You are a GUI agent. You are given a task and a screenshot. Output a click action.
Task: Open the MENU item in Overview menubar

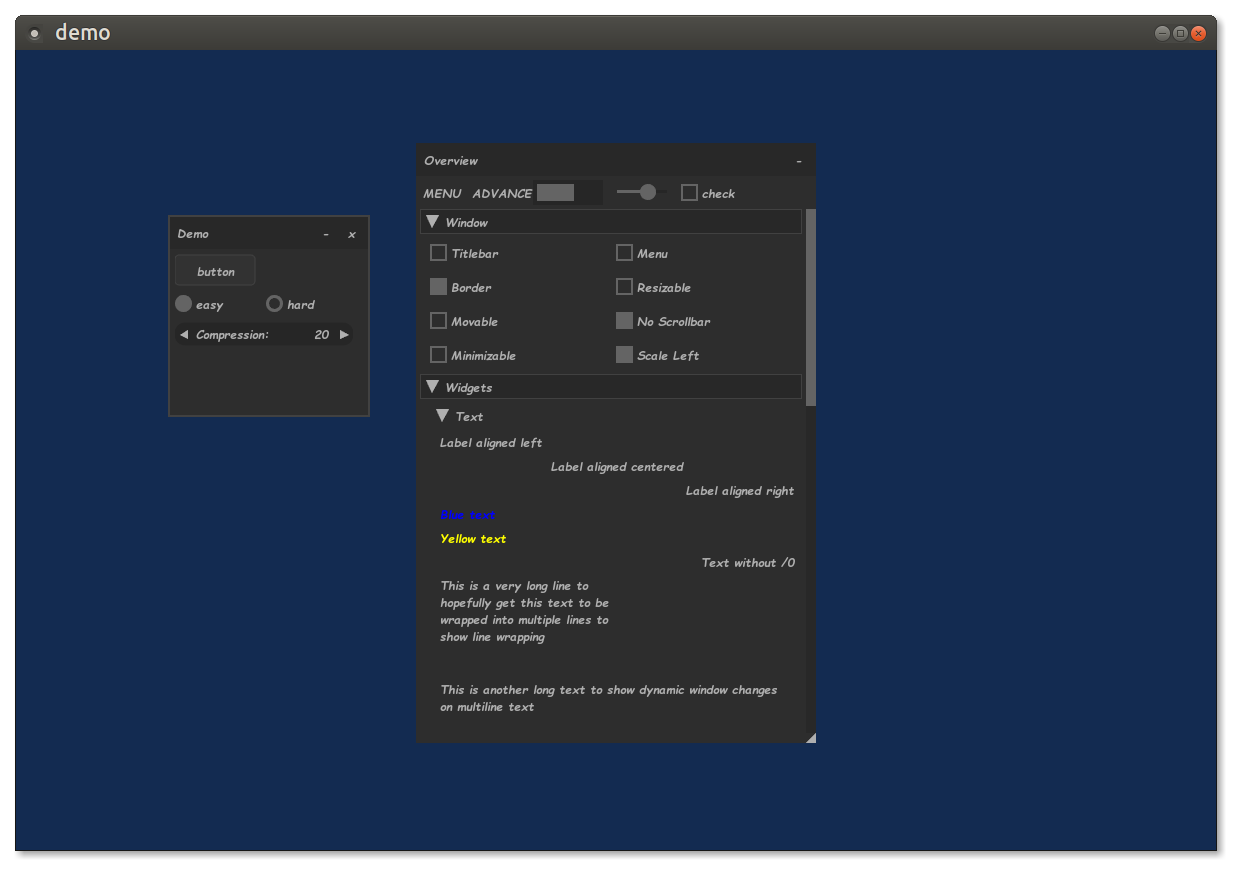pos(442,194)
